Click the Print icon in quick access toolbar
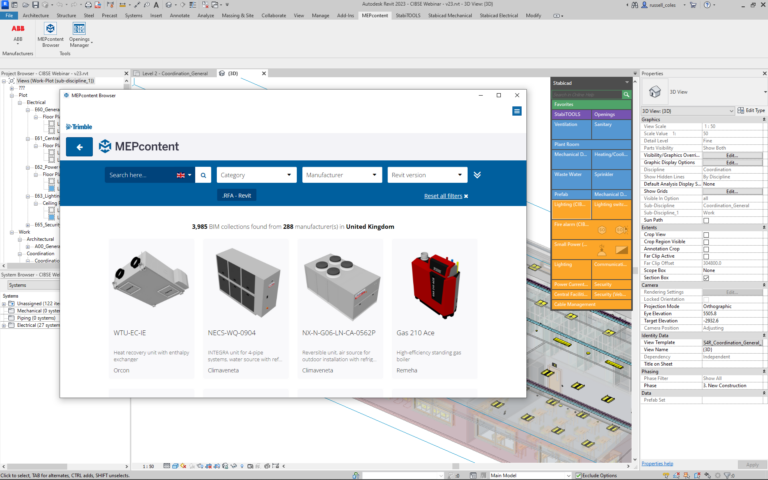Viewport: 768px width, 480px height. point(88,4)
